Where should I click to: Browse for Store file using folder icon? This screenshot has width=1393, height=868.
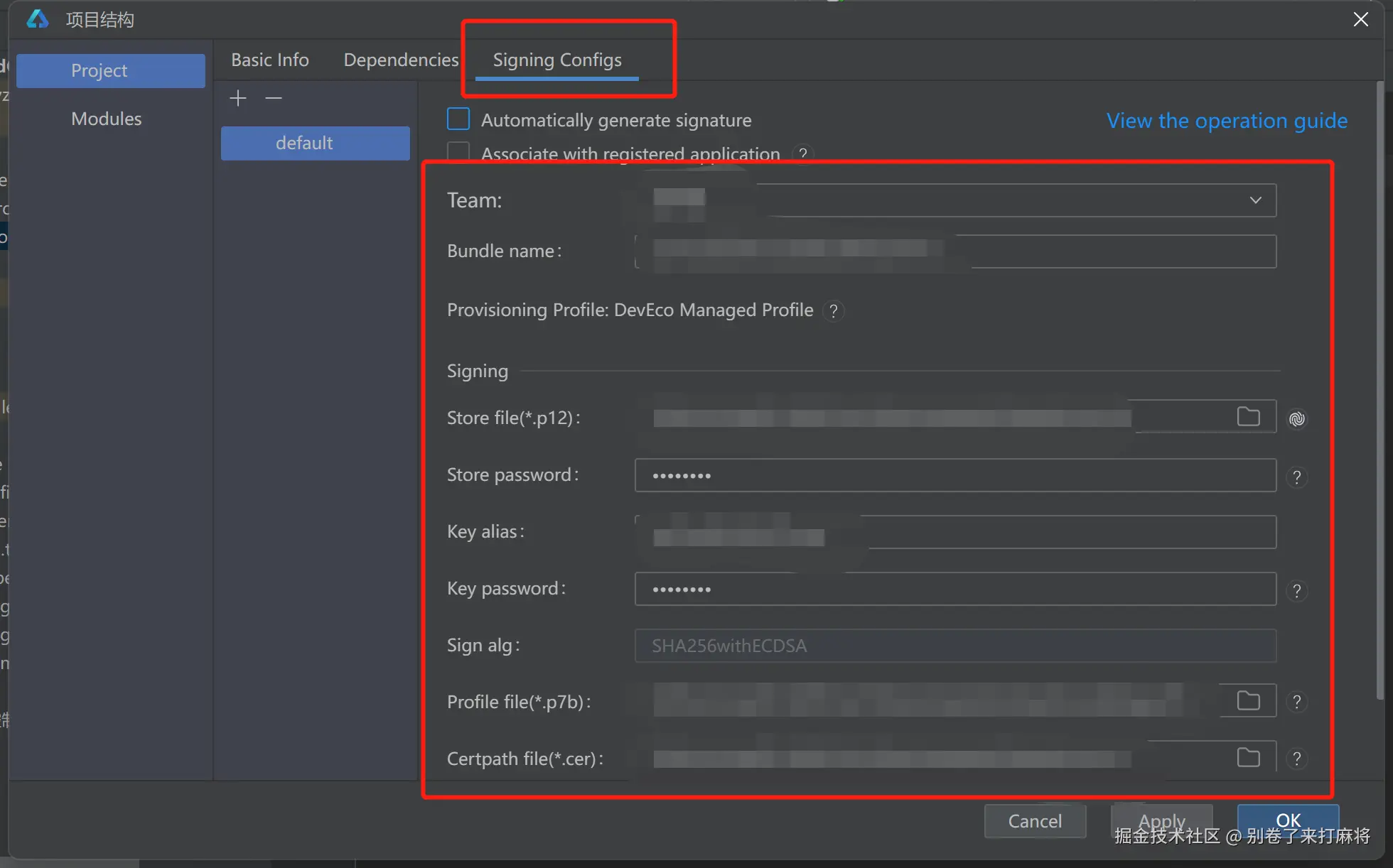(x=1248, y=417)
